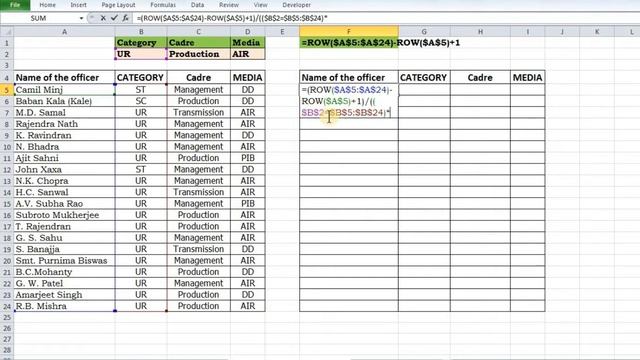This screenshot has width=640, height=360.
Task: Open the Page Layout tab
Action: 118,5
